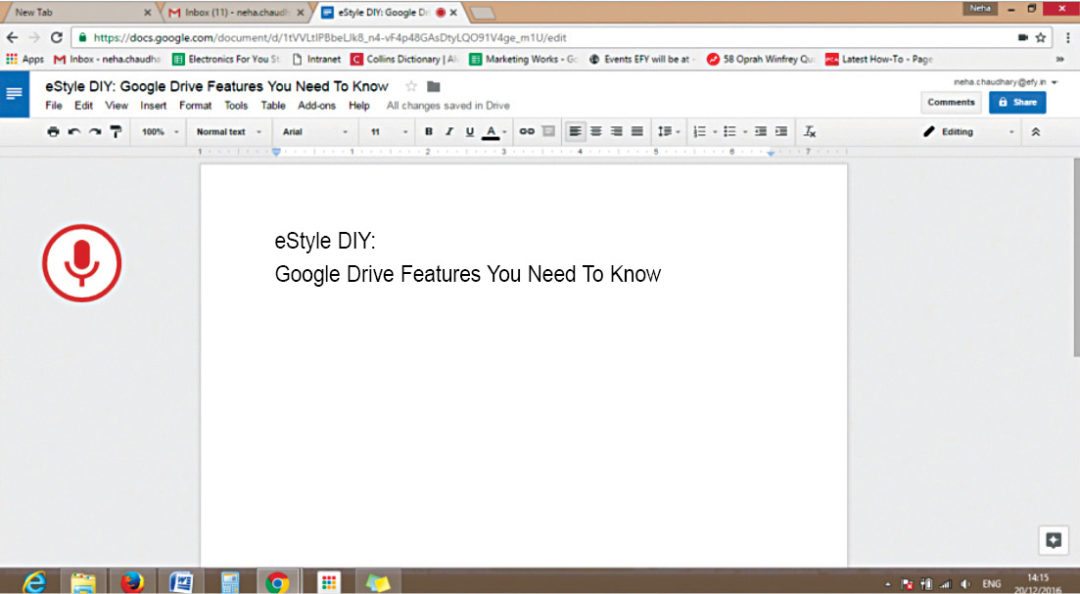1080x594 pixels.
Task: Open the Insert menu
Action: 153,106
